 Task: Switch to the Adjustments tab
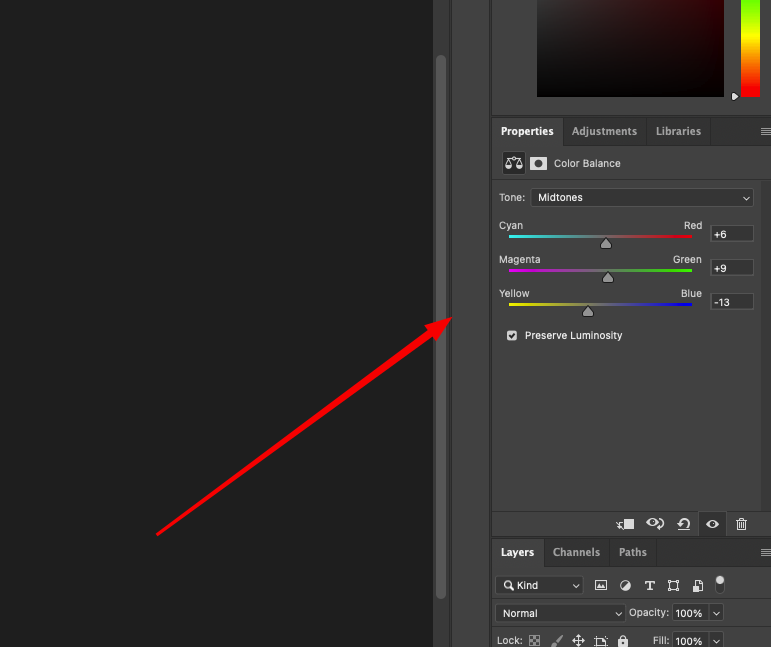604,131
